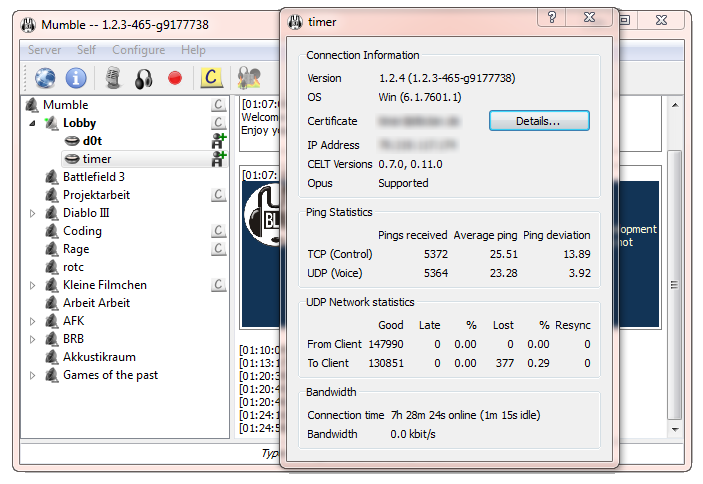Open the Server menu

point(44,50)
